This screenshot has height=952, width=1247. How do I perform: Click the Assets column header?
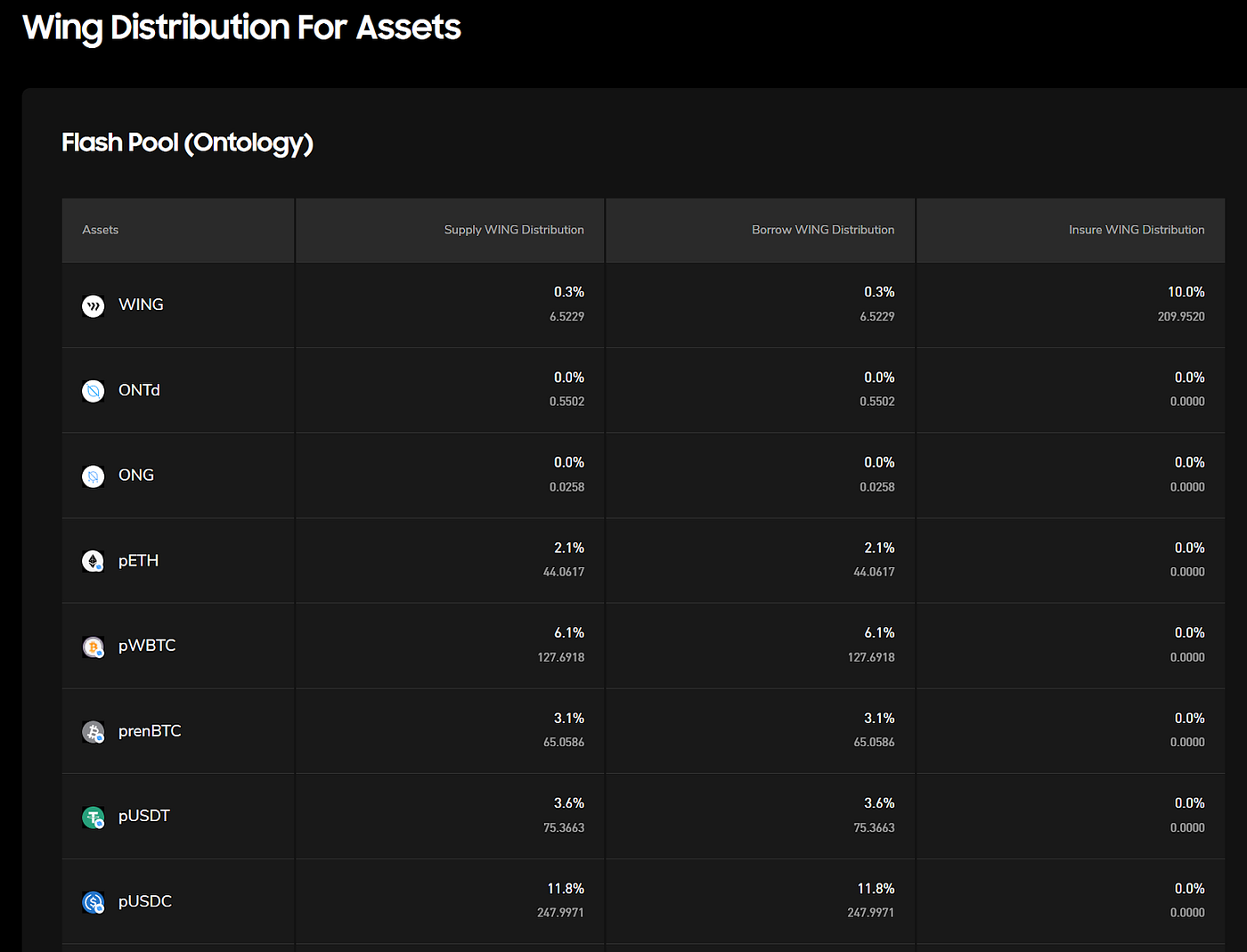[100, 229]
